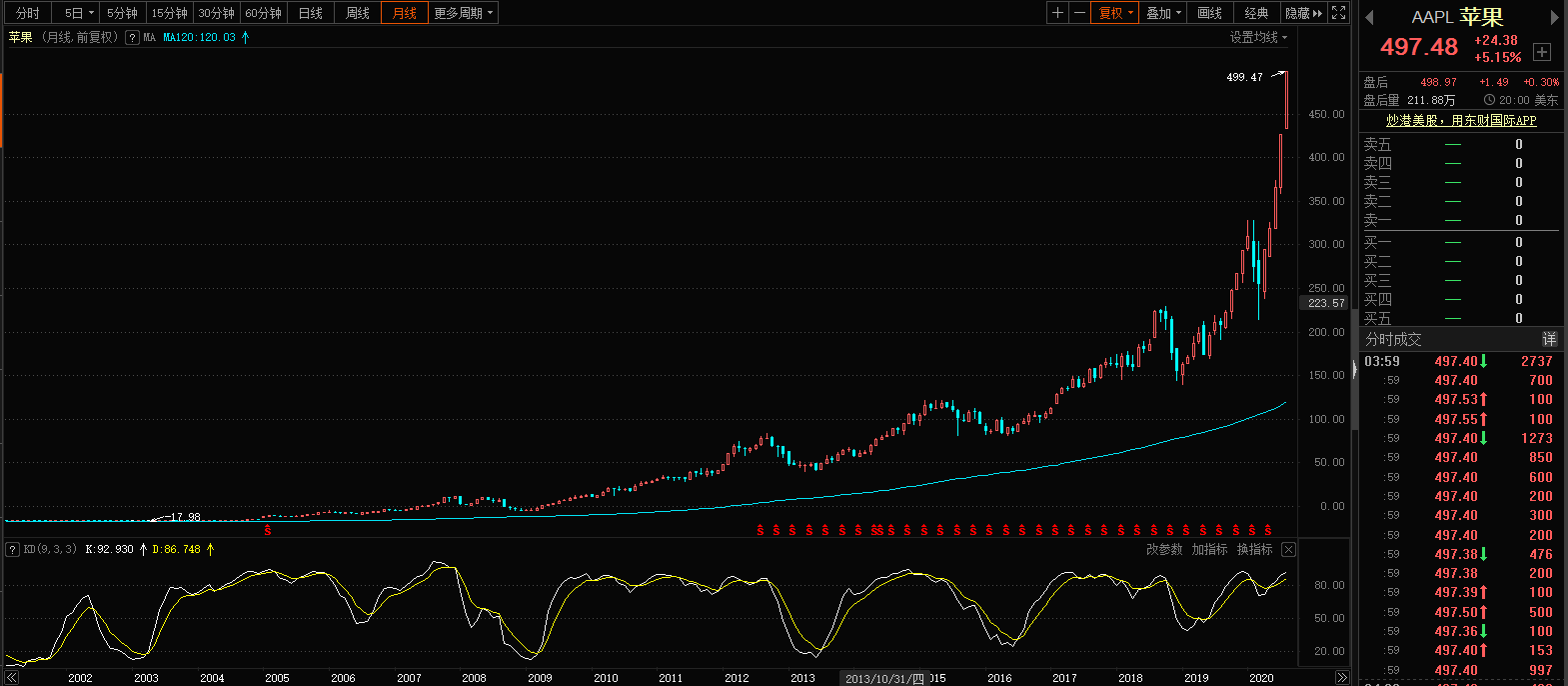Screen dimensions: 1568x686
Task: Go to previous stock with left arrow
Action: coord(1369,18)
